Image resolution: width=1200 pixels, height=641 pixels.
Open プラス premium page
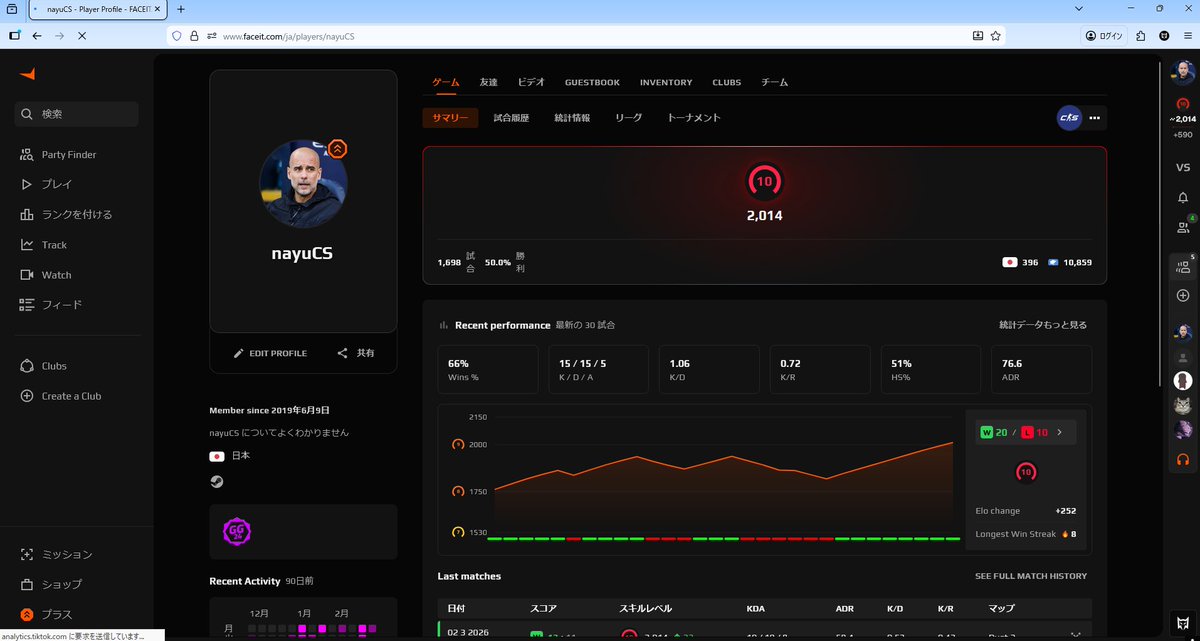pyautogui.click(x=46, y=614)
